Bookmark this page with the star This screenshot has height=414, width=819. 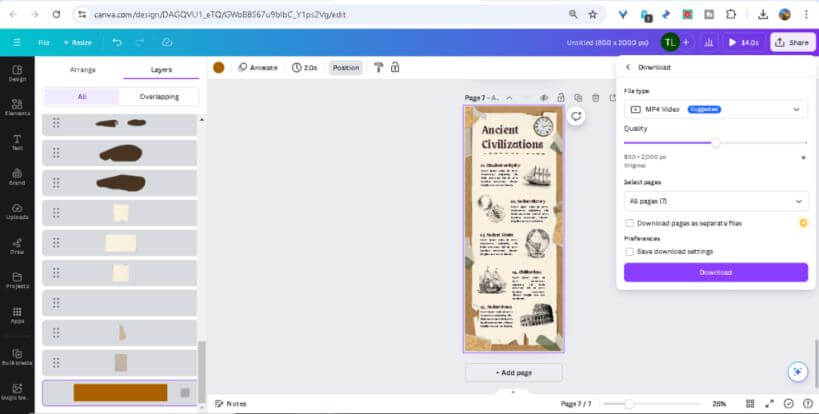pyautogui.click(x=592, y=15)
